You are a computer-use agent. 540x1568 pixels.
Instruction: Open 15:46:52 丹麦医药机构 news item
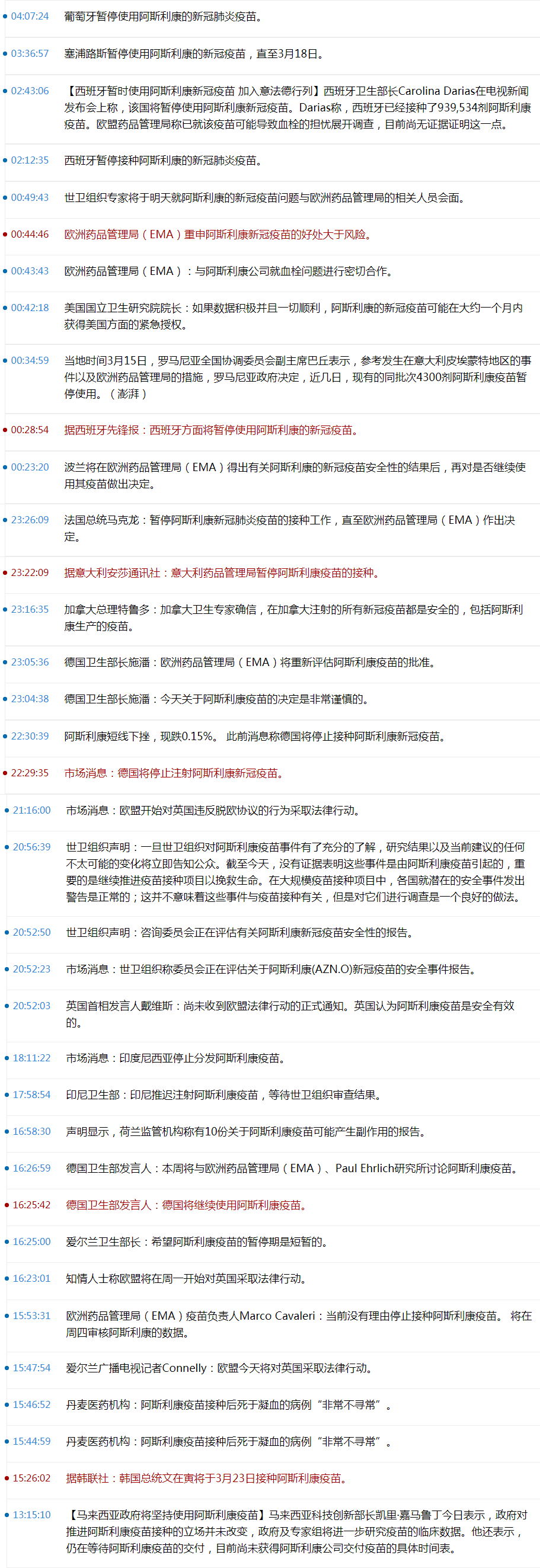point(229,1405)
